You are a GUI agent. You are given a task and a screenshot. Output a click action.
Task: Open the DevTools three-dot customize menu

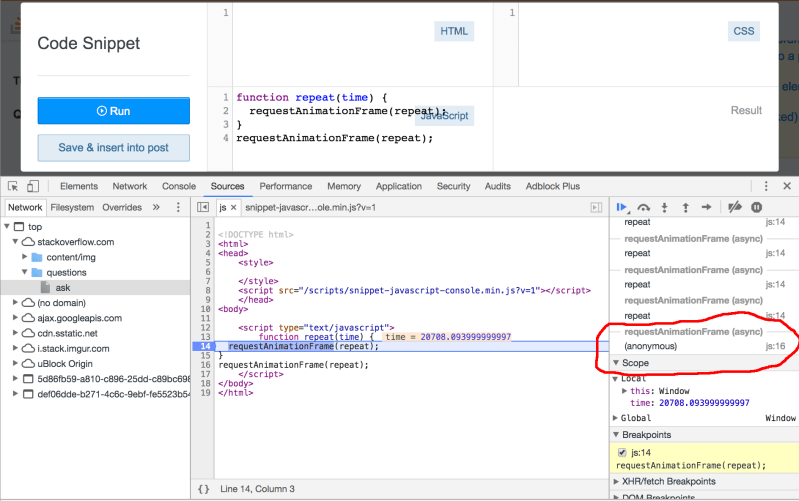[x=766, y=186]
